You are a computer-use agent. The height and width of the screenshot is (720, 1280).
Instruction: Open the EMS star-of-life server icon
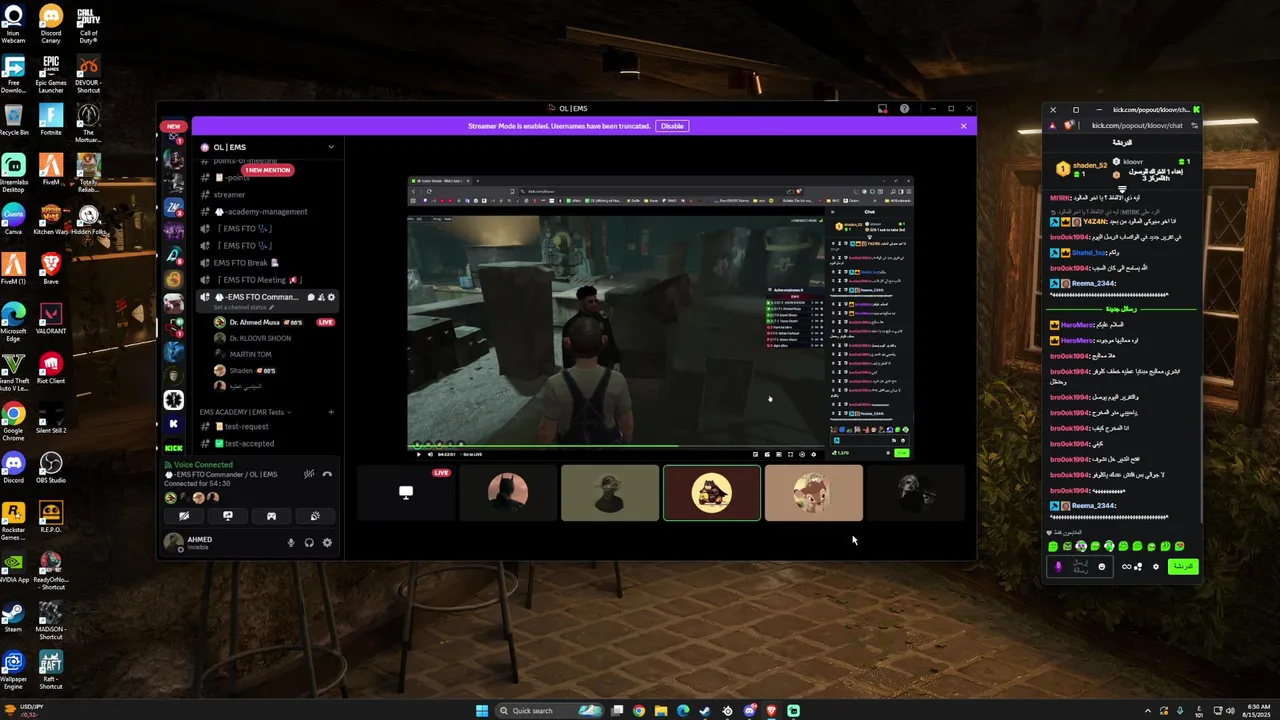(x=174, y=400)
